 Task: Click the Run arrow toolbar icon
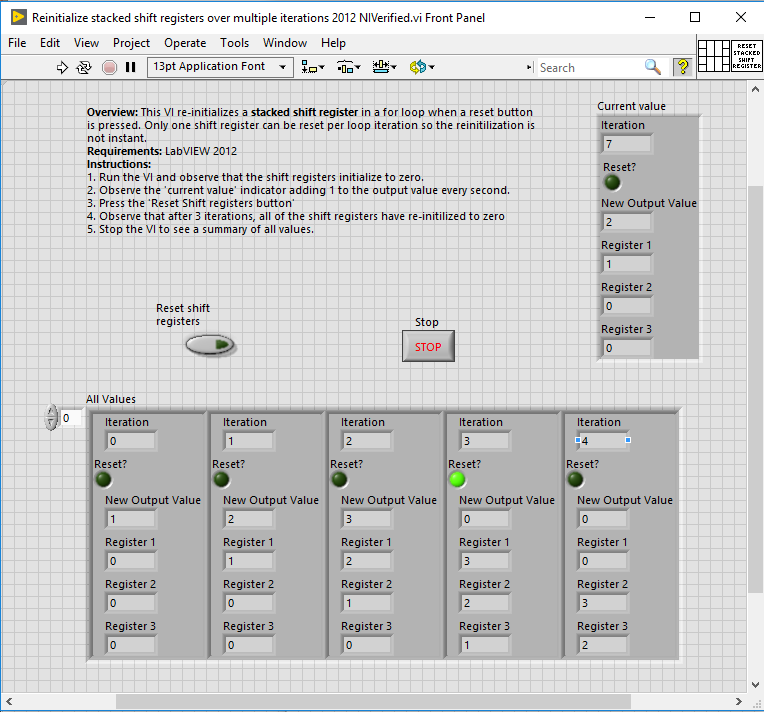(x=62, y=67)
